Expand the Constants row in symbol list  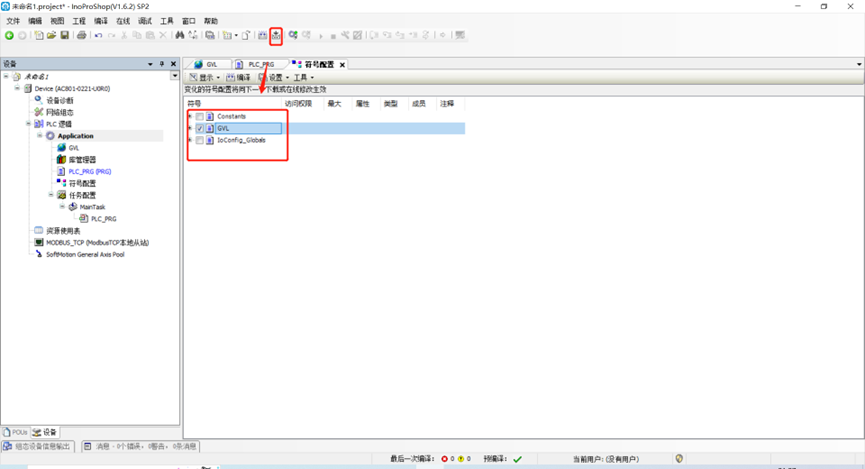point(190,116)
